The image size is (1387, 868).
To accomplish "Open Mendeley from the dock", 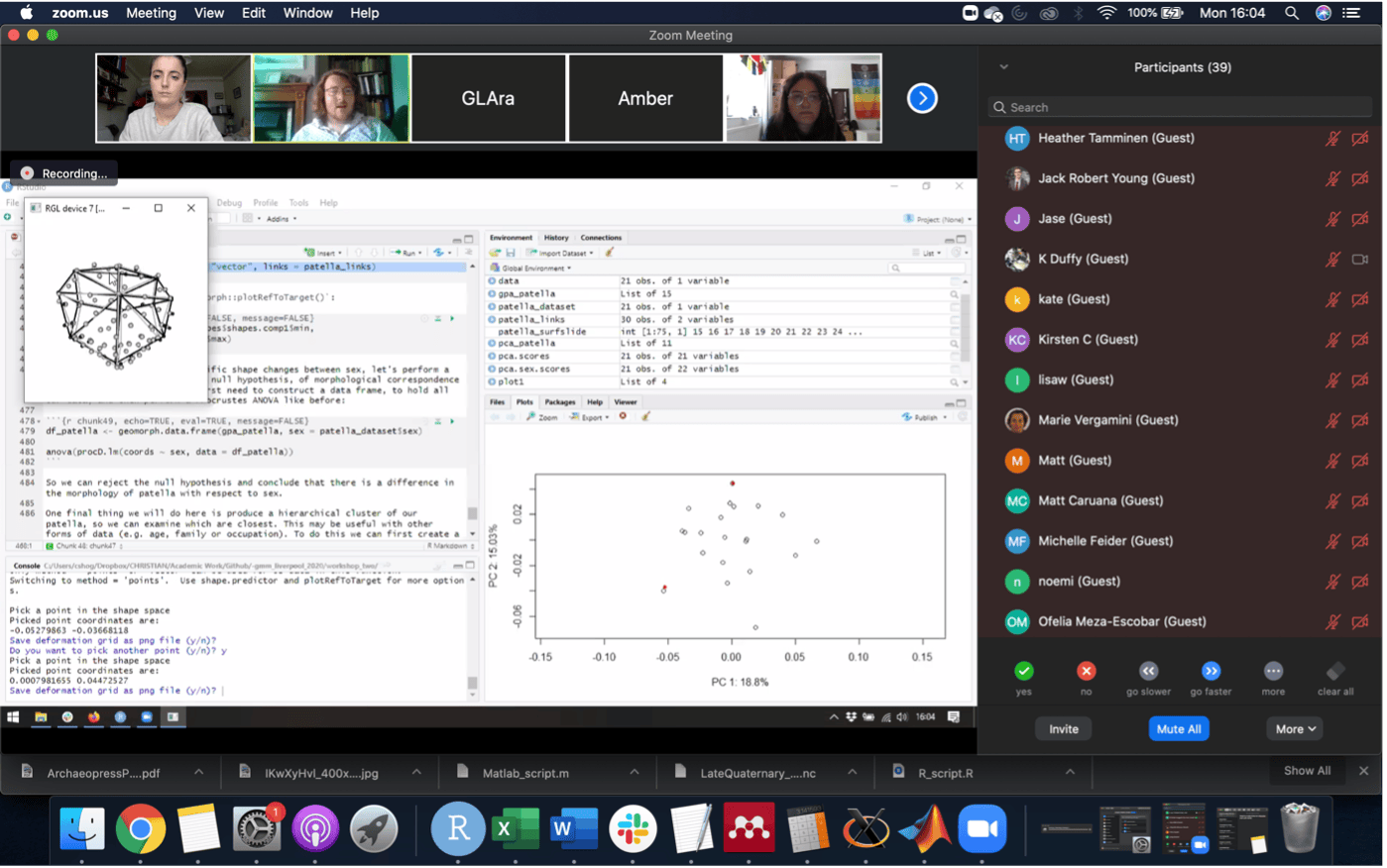I will tap(749, 828).
